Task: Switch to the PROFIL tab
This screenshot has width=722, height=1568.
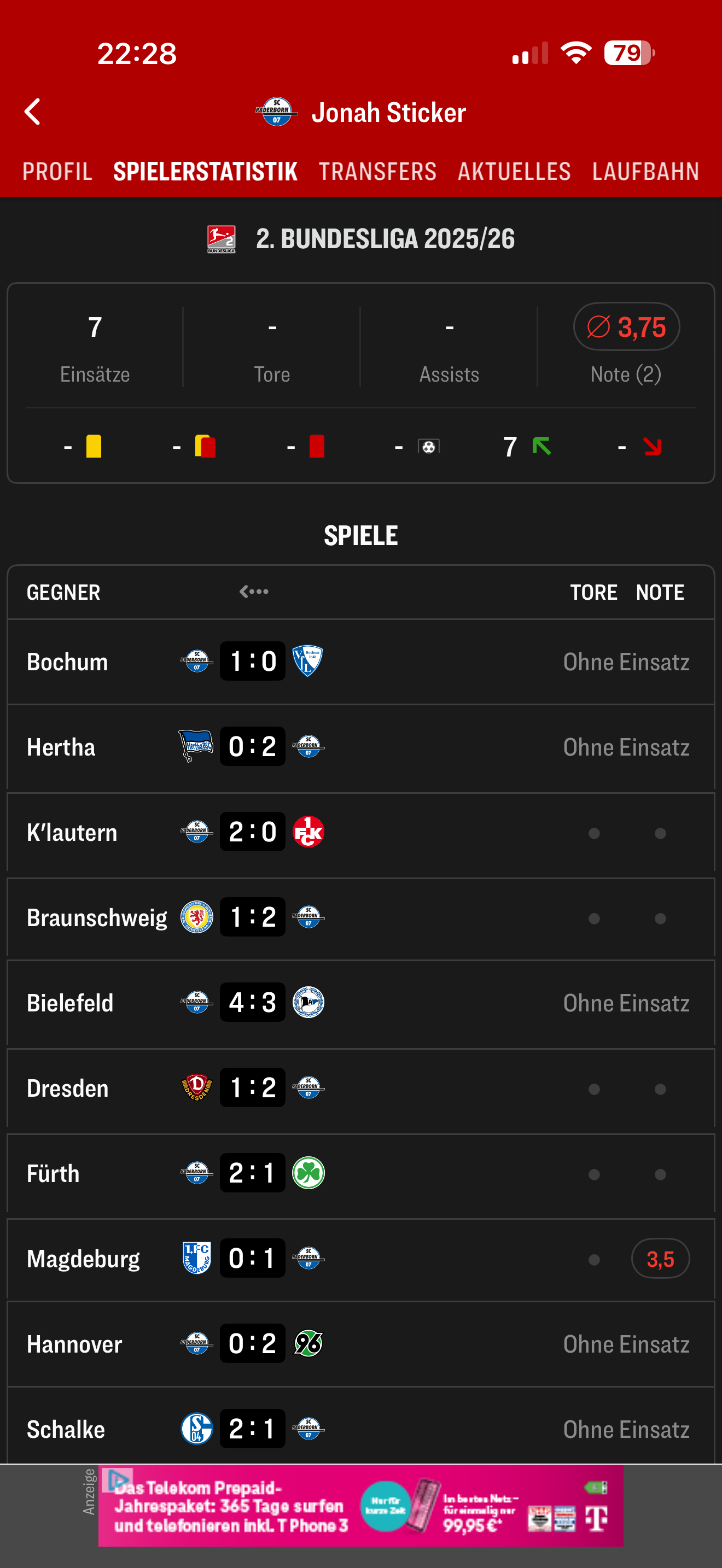Action: [x=57, y=172]
